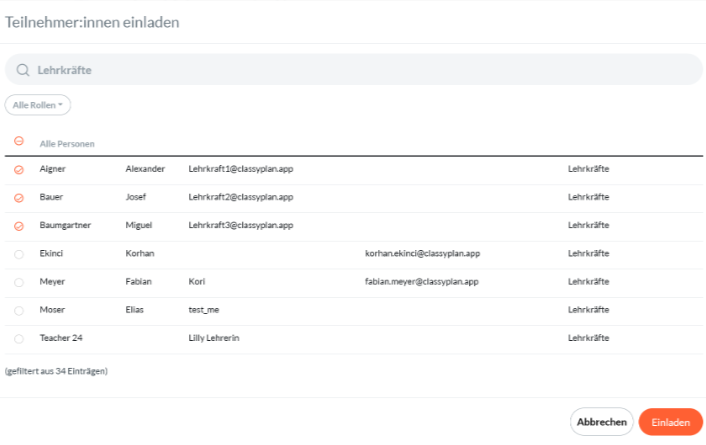Check the Ekinci row checkbox
706x445 pixels.
pyautogui.click(x=19, y=254)
